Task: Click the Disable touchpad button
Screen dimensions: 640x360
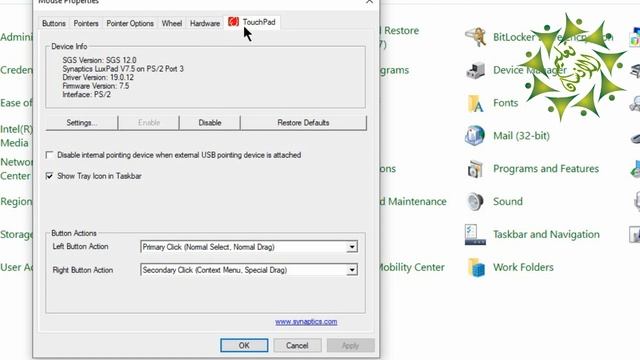Action: coord(210,123)
